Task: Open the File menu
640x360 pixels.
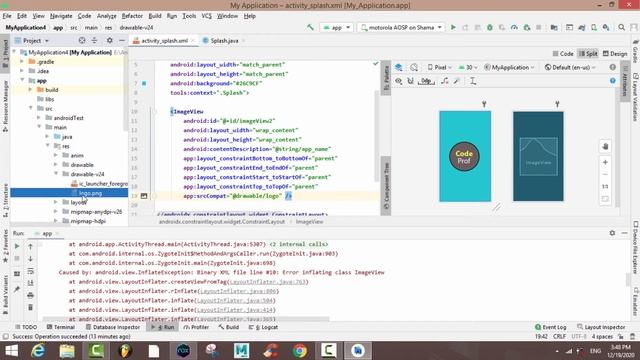Action: 7,16
